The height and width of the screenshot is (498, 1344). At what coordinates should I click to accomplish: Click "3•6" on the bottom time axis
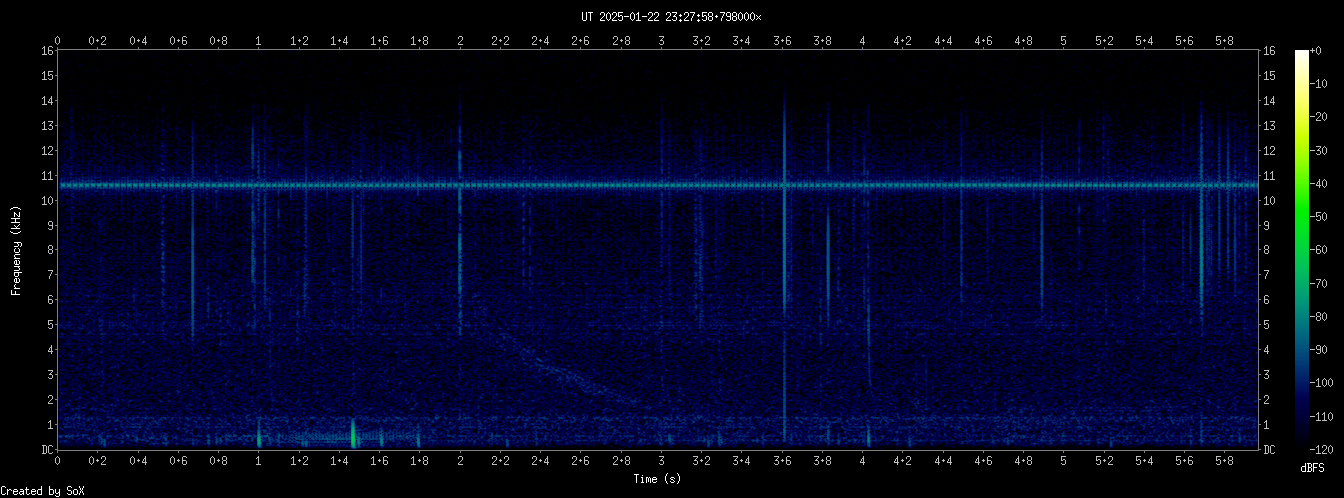782,461
